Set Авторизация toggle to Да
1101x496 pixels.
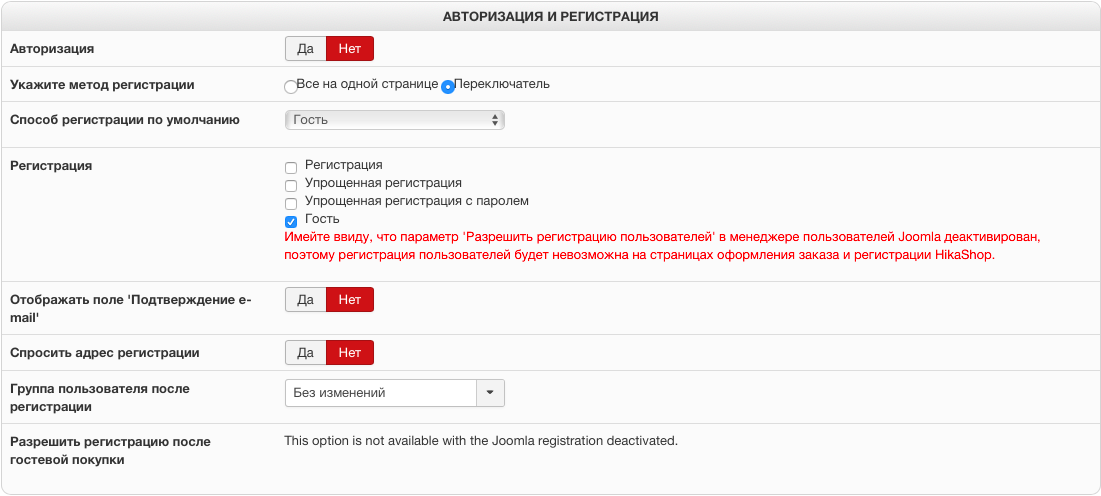pyautogui.click(x=306, y=49)
